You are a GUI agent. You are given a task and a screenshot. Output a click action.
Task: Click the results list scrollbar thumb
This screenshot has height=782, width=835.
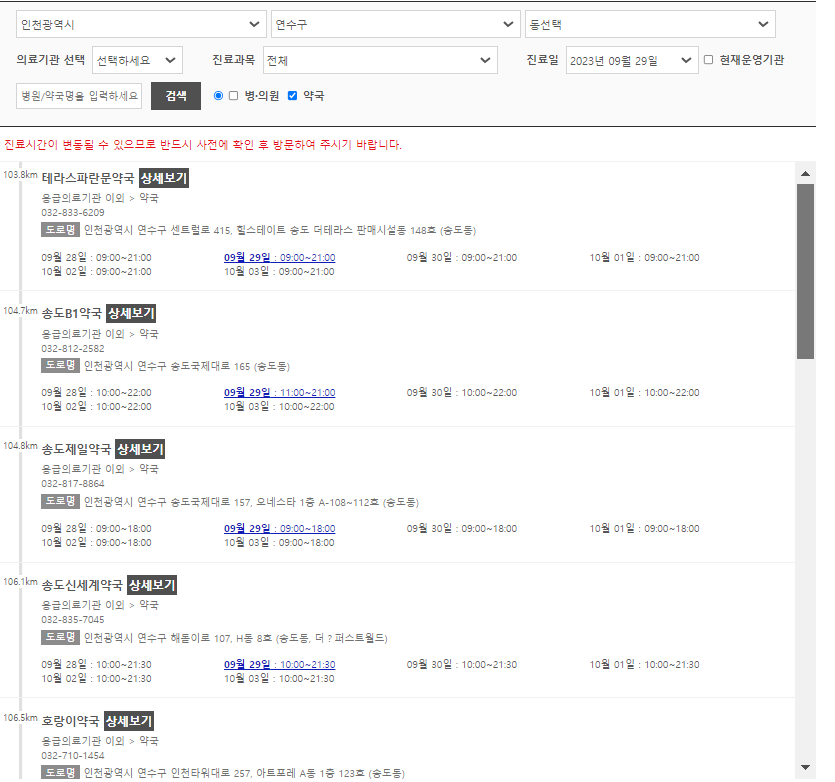(805, 272)
